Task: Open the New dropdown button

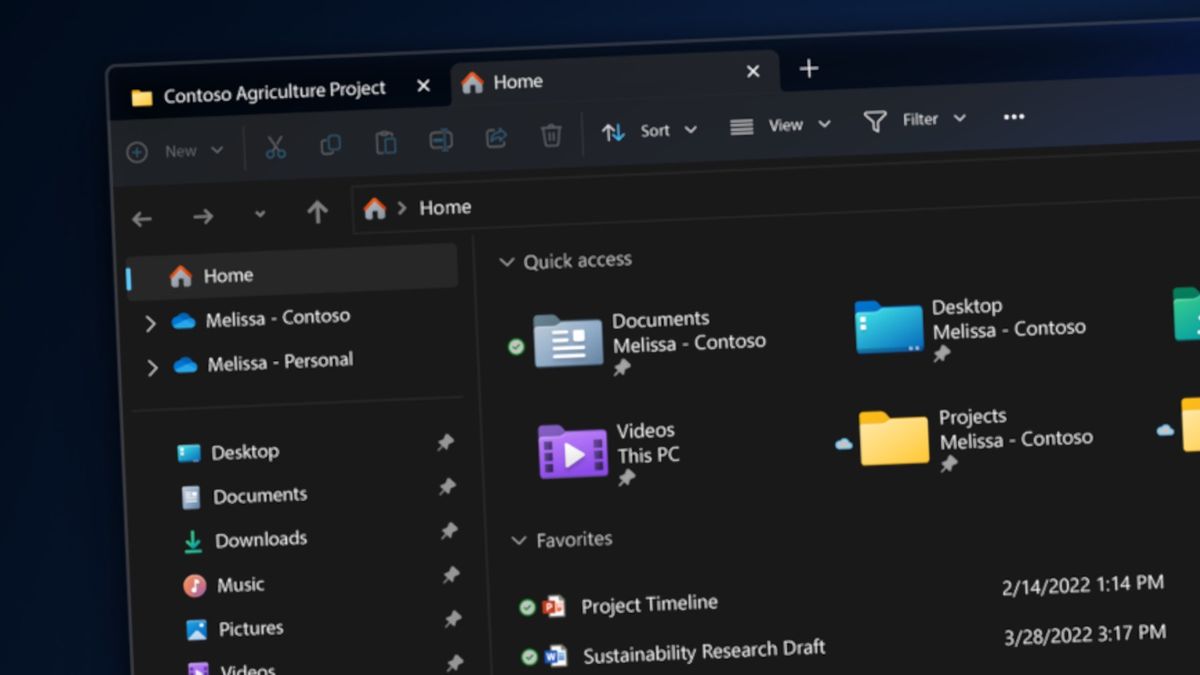Action: pos(176,152)
